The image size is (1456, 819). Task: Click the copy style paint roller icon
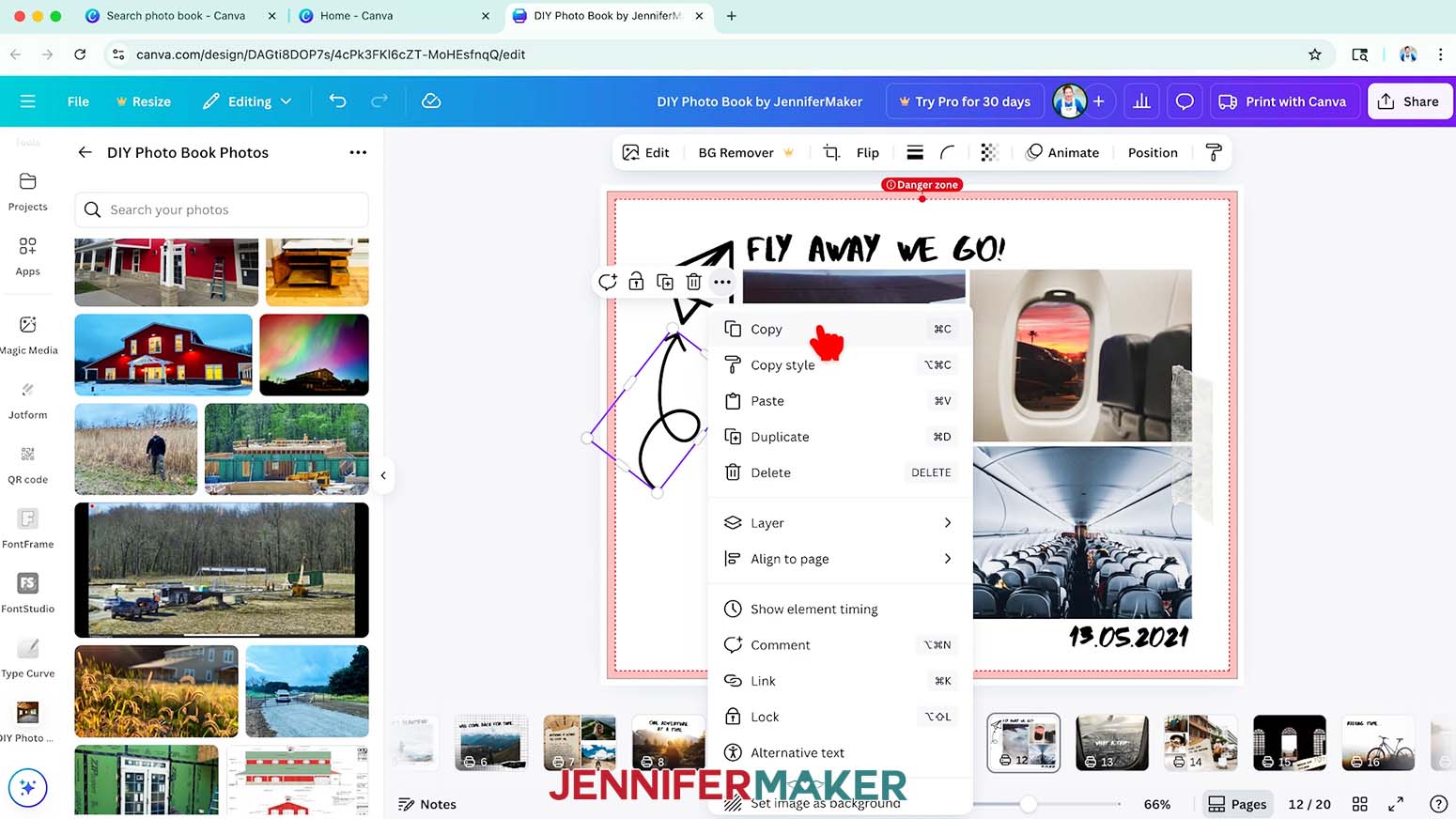[1214, 152]
